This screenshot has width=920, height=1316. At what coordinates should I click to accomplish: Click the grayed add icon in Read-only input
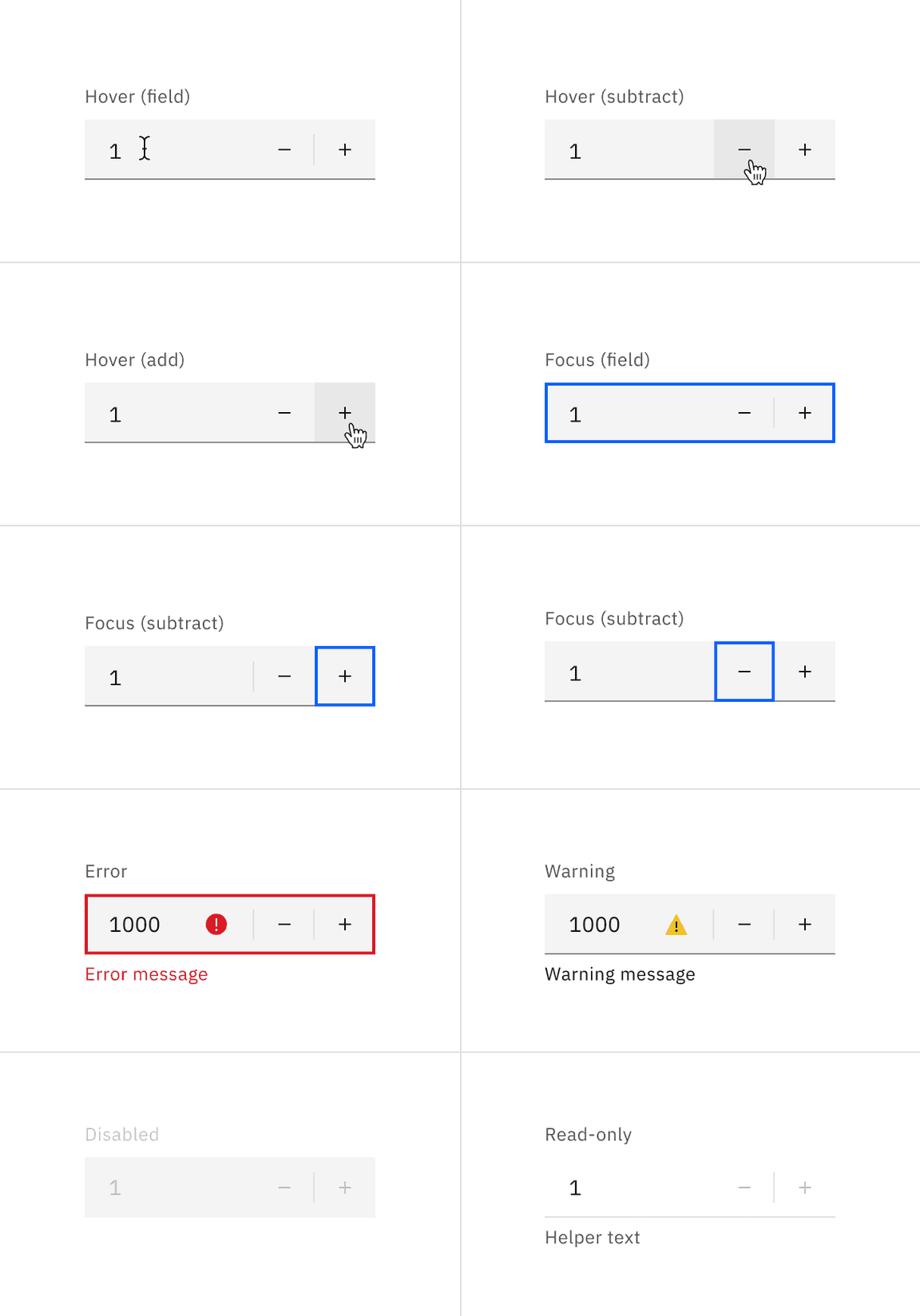pos(804,1187)
